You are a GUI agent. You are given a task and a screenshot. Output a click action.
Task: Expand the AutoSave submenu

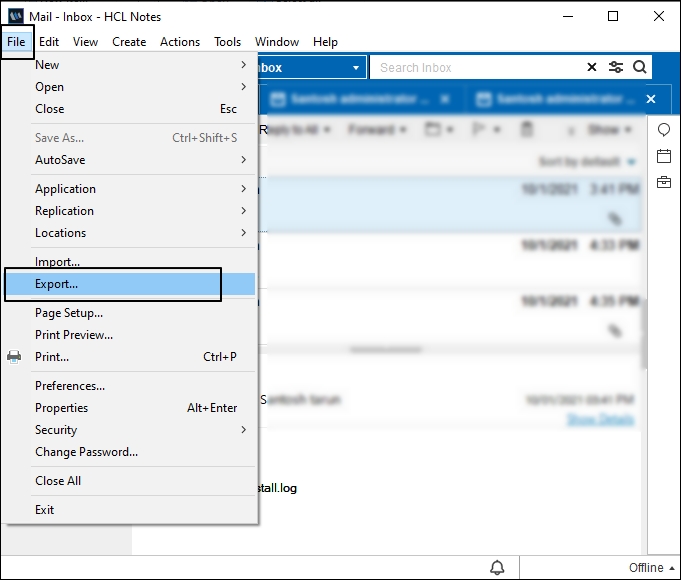[x=143, y=160]
